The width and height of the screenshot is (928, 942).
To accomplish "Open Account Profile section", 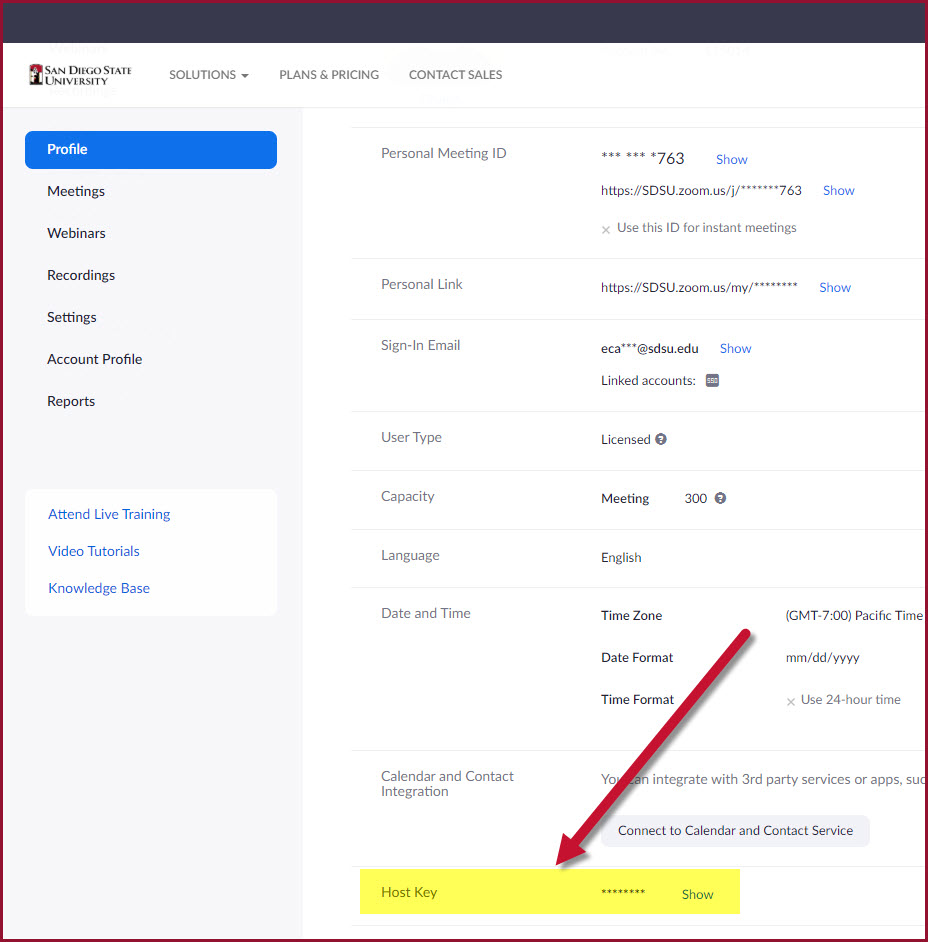I will (94, 359).
